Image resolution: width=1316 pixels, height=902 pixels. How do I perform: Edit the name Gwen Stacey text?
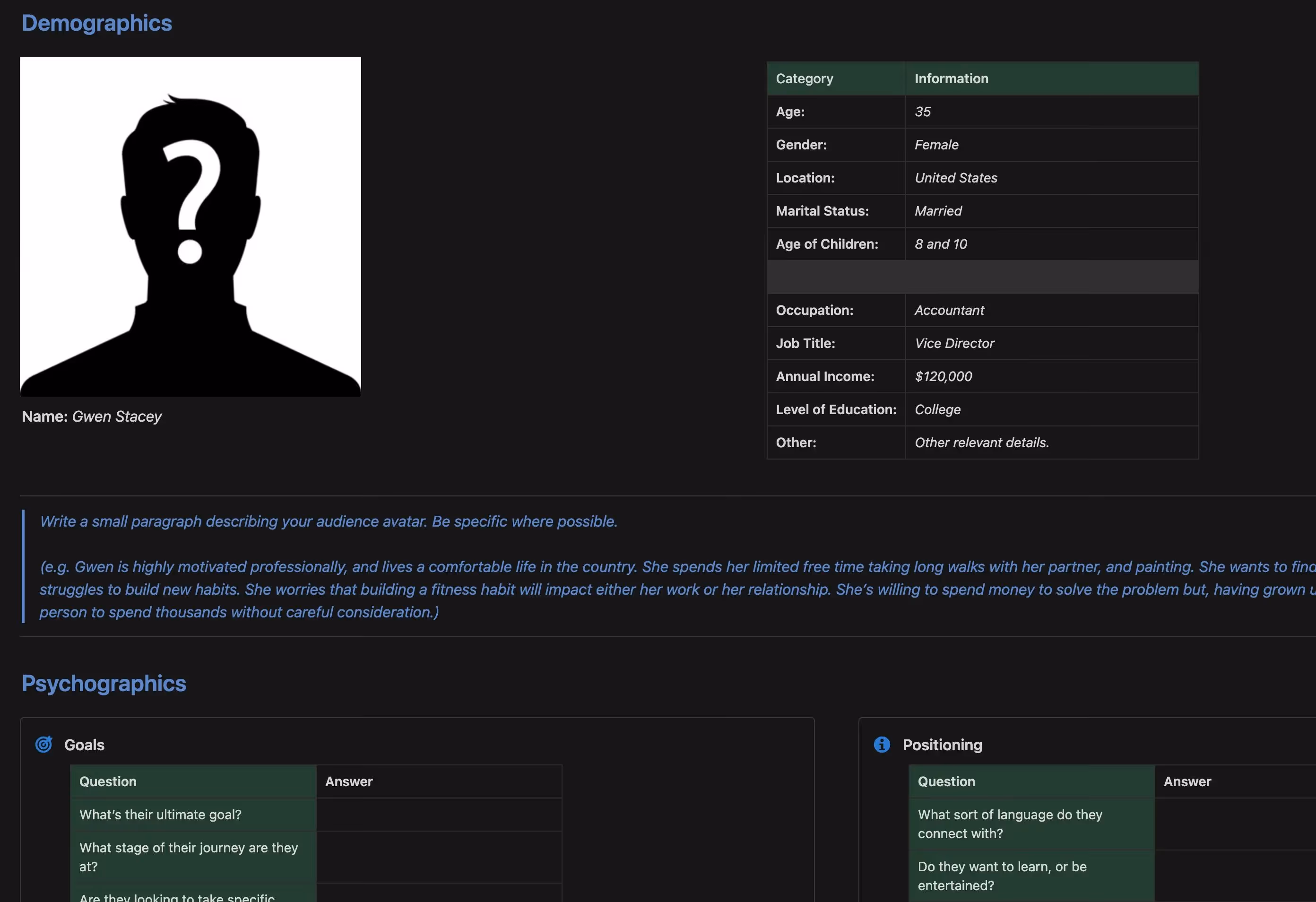coord(117,417)
